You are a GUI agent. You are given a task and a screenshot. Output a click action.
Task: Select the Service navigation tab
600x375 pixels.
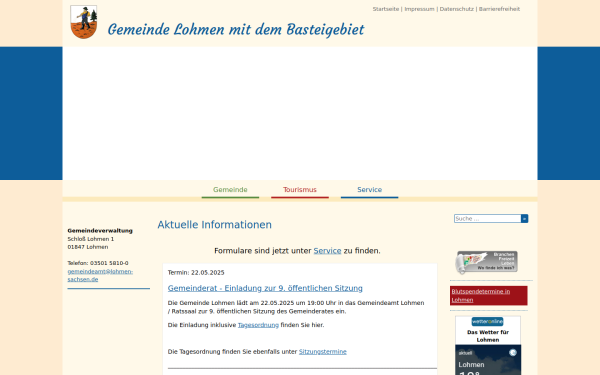click(x=370, y=190)
